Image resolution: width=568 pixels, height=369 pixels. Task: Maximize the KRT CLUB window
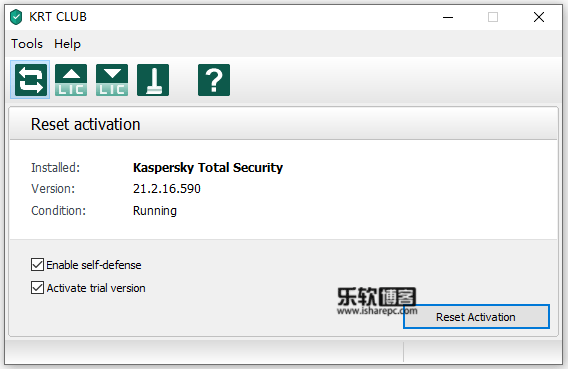point(493,17)
